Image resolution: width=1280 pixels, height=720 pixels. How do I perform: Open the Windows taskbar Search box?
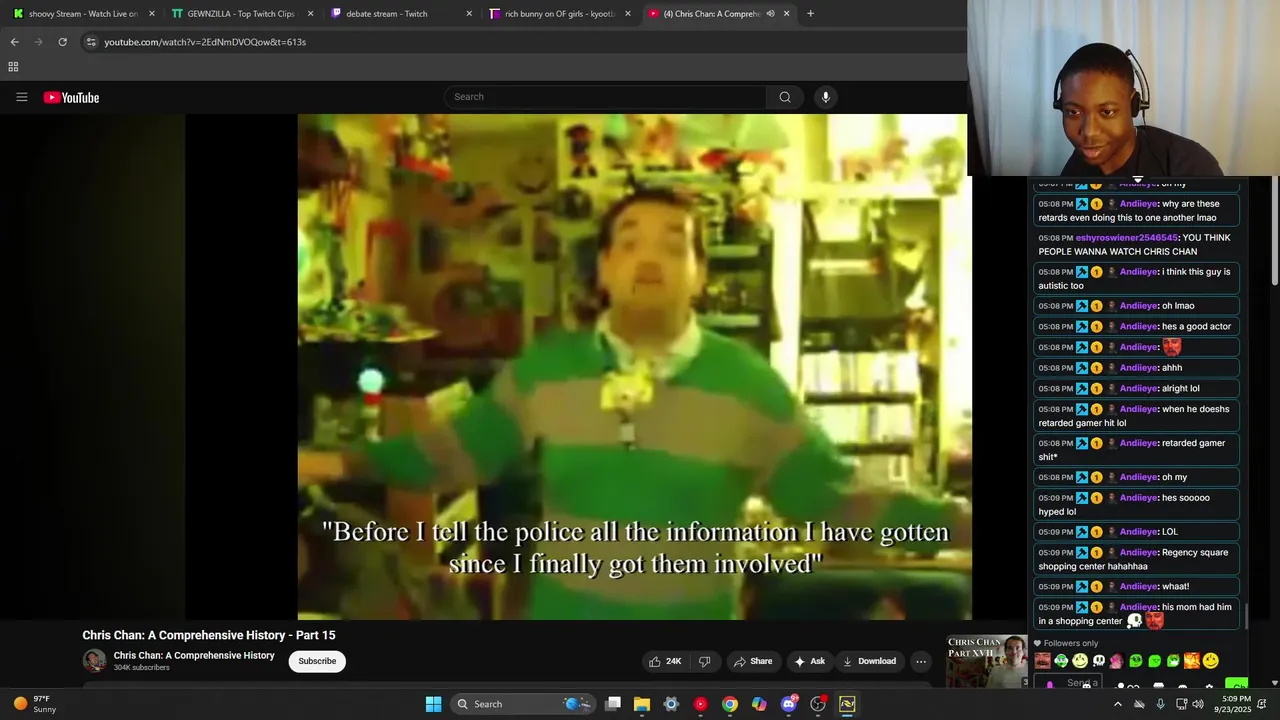pos(522,704)
